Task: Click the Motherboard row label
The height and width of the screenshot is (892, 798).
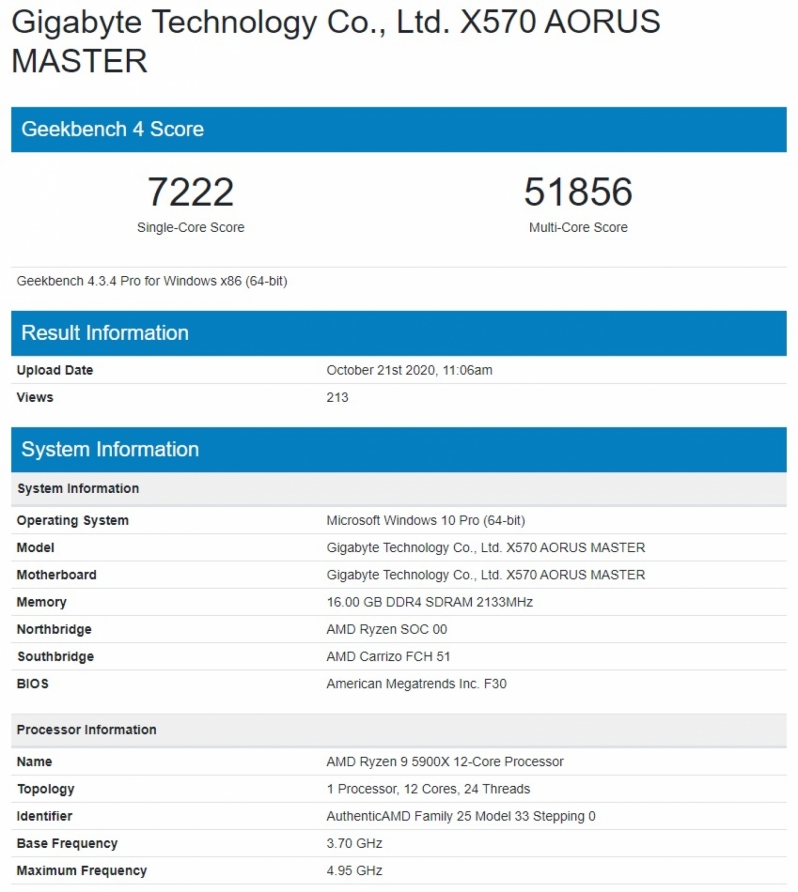Action: click(x=56, y=575)
